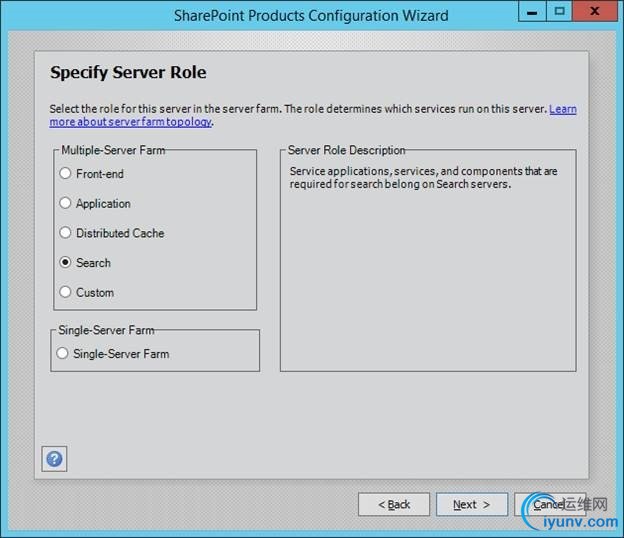Cancel the configuration wizard
Image resolution: width=624 pixels, height=538 pixels.
549,504
